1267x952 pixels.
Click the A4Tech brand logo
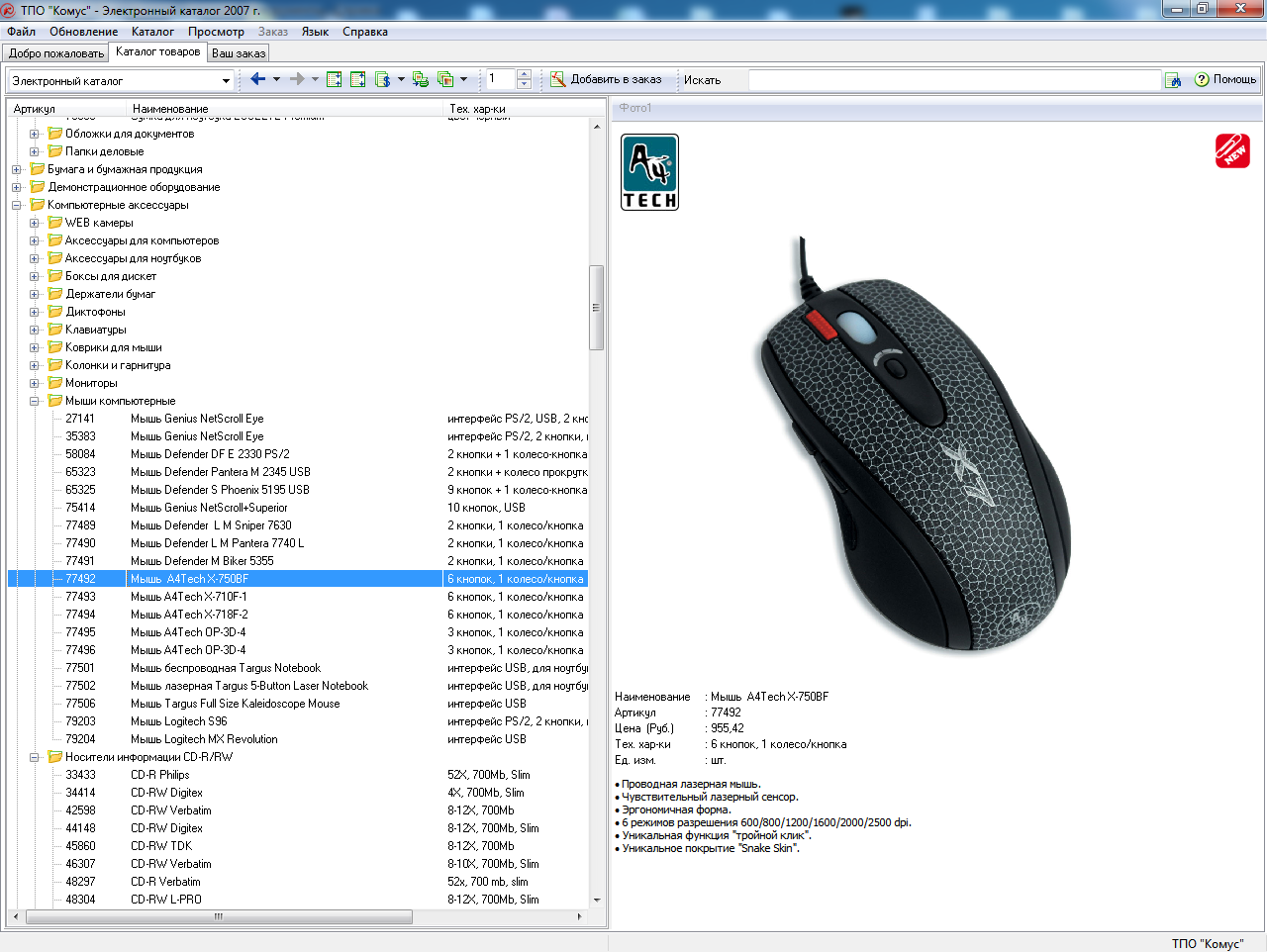coord(649,172)
